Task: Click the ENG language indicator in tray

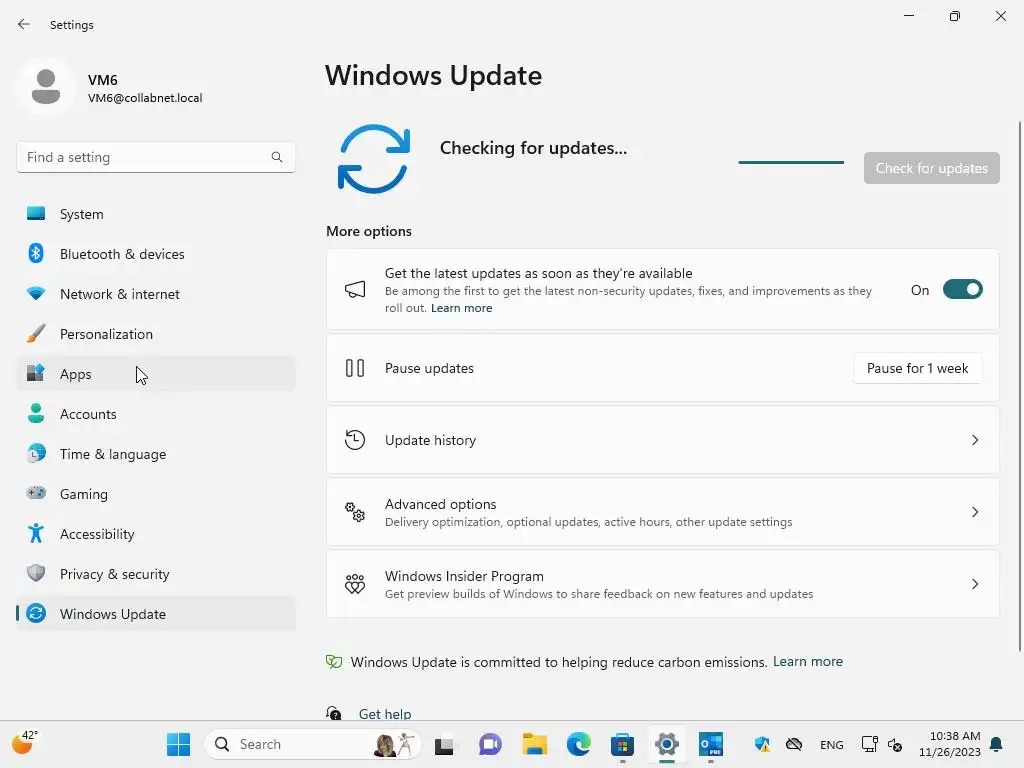Action: (x=831, y=744)
